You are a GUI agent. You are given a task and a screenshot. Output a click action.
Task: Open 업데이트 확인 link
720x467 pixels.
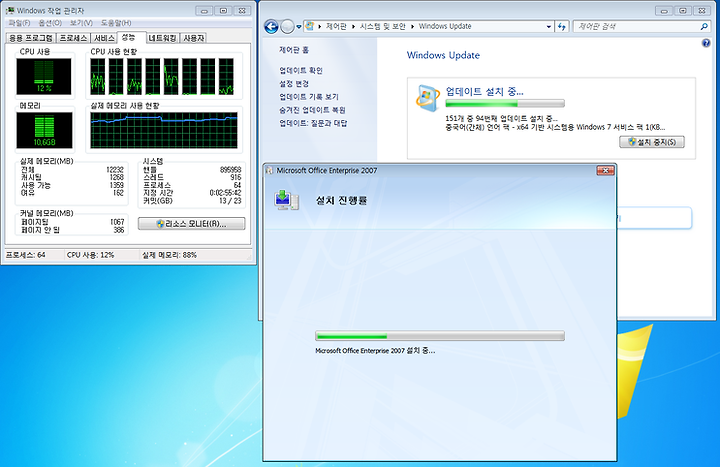point(301,70)
